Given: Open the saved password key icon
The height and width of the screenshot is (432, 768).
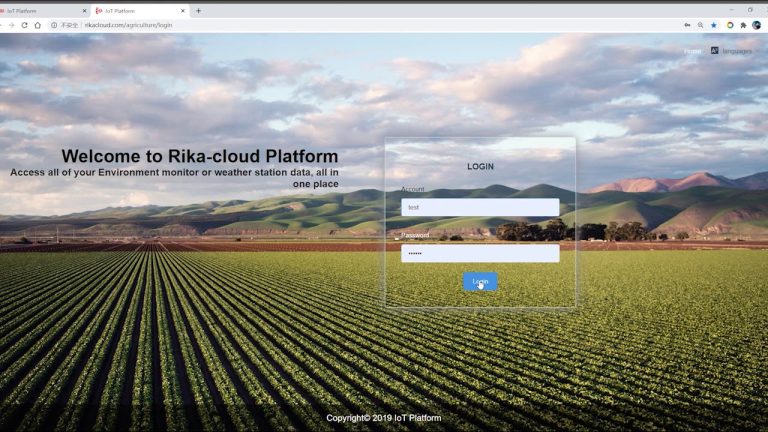Looking at the screenshot, I should pos(687,25).
